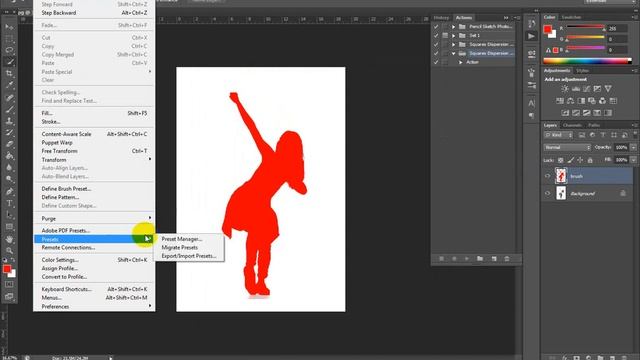
Task: Toggle checkmark for Action item
Action: pos(436,62)
